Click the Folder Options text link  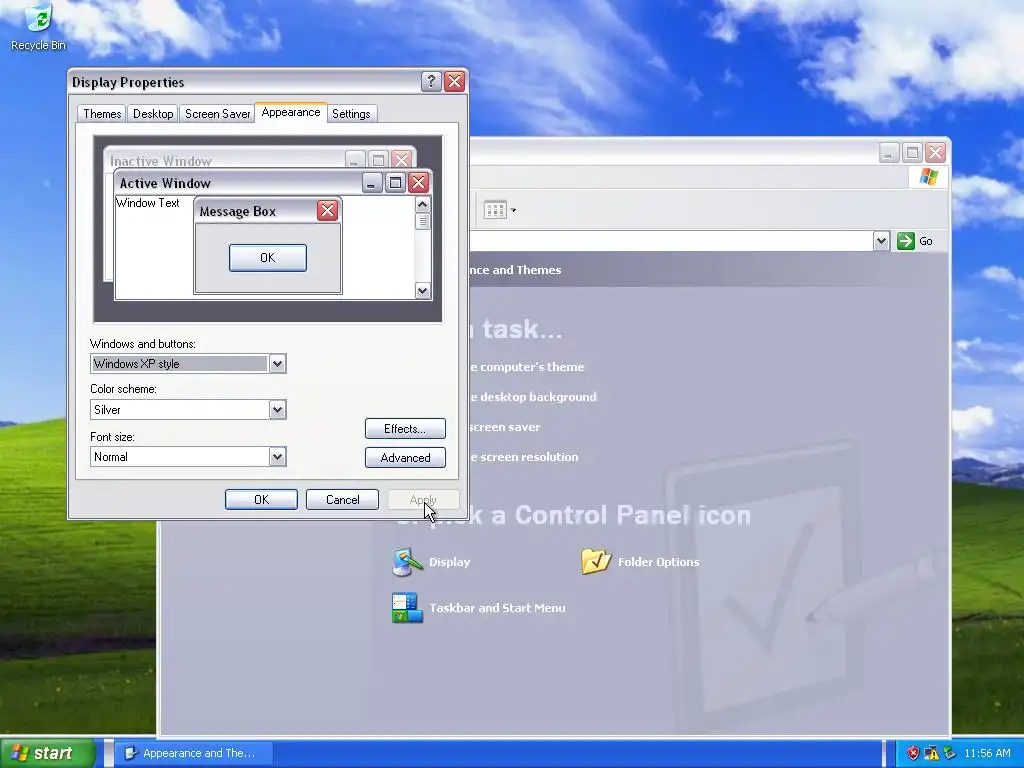click(x=658, y=562)
